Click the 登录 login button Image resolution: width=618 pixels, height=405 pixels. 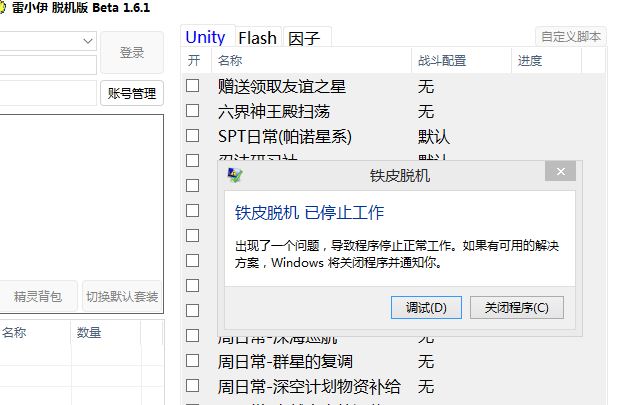pos(131,52)
